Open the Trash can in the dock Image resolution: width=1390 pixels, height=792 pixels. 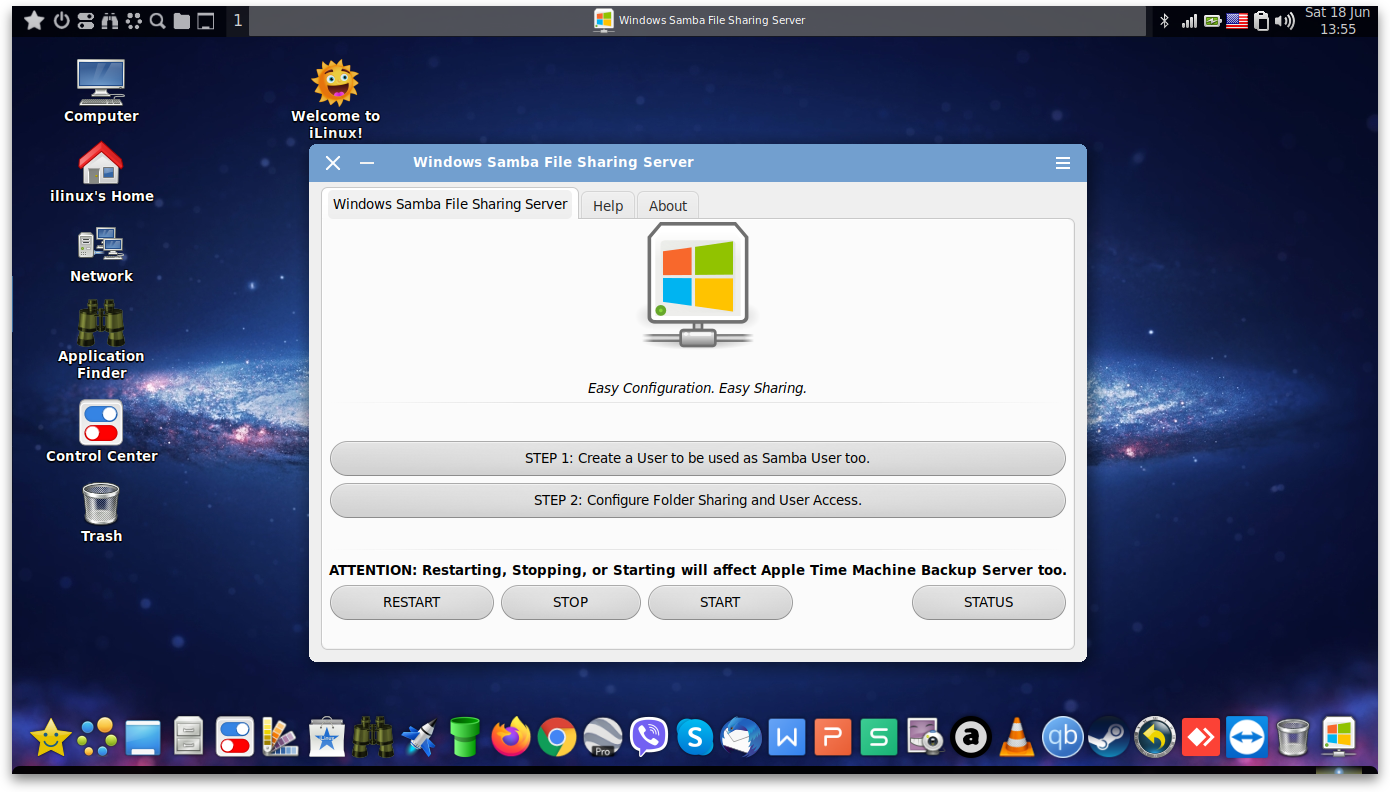click(1293, 738)
